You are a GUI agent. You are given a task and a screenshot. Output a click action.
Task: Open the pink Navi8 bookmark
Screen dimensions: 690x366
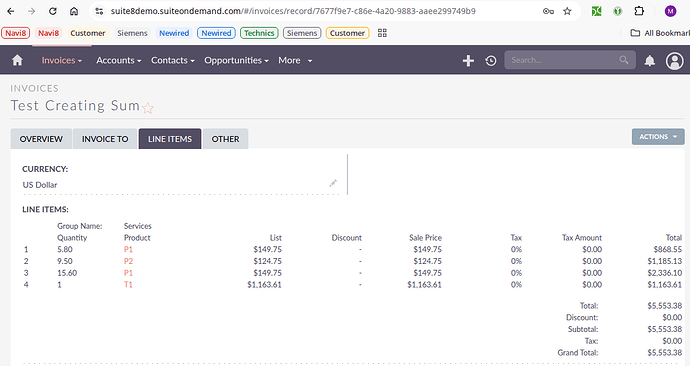coord(48,33)
